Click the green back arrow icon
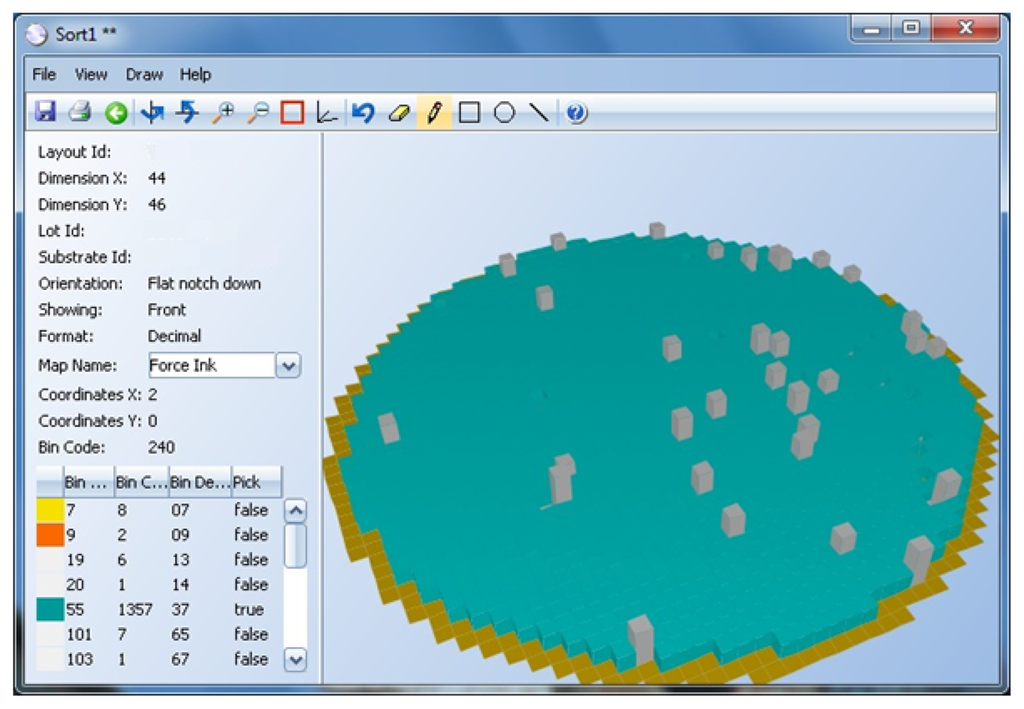This screenshot has width=1024, height=709. coord(116,113)
